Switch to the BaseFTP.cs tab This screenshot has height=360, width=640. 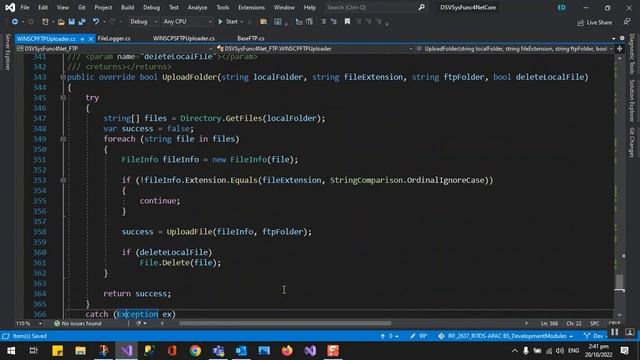click(251, 38)
